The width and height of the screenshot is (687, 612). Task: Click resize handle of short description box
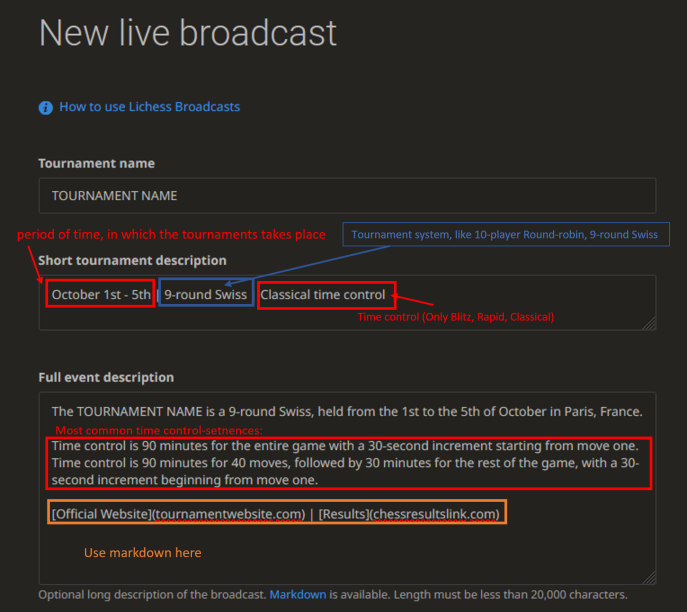coord(649,323)
